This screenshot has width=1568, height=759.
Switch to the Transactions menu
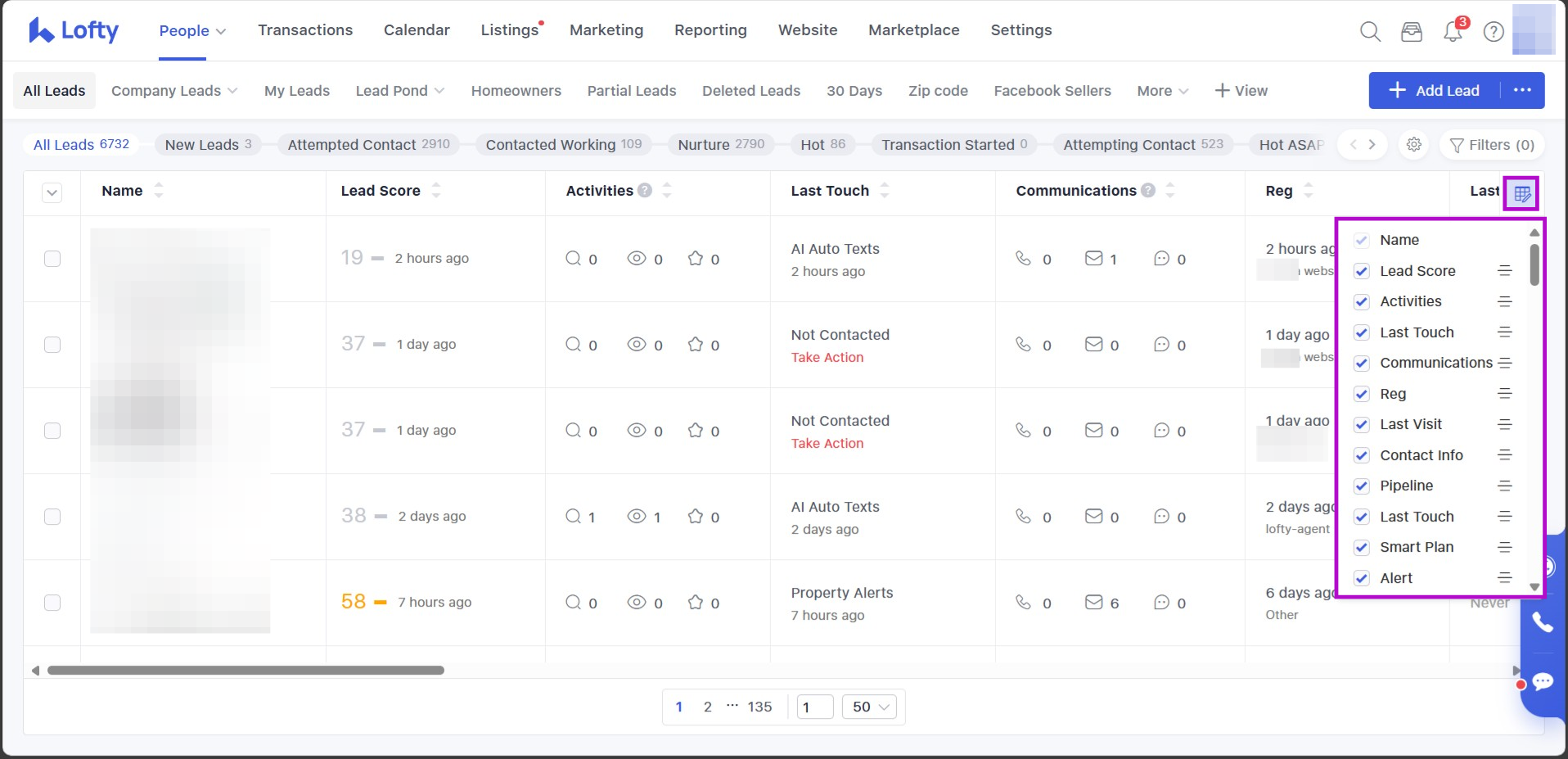(x=305, y=30)
